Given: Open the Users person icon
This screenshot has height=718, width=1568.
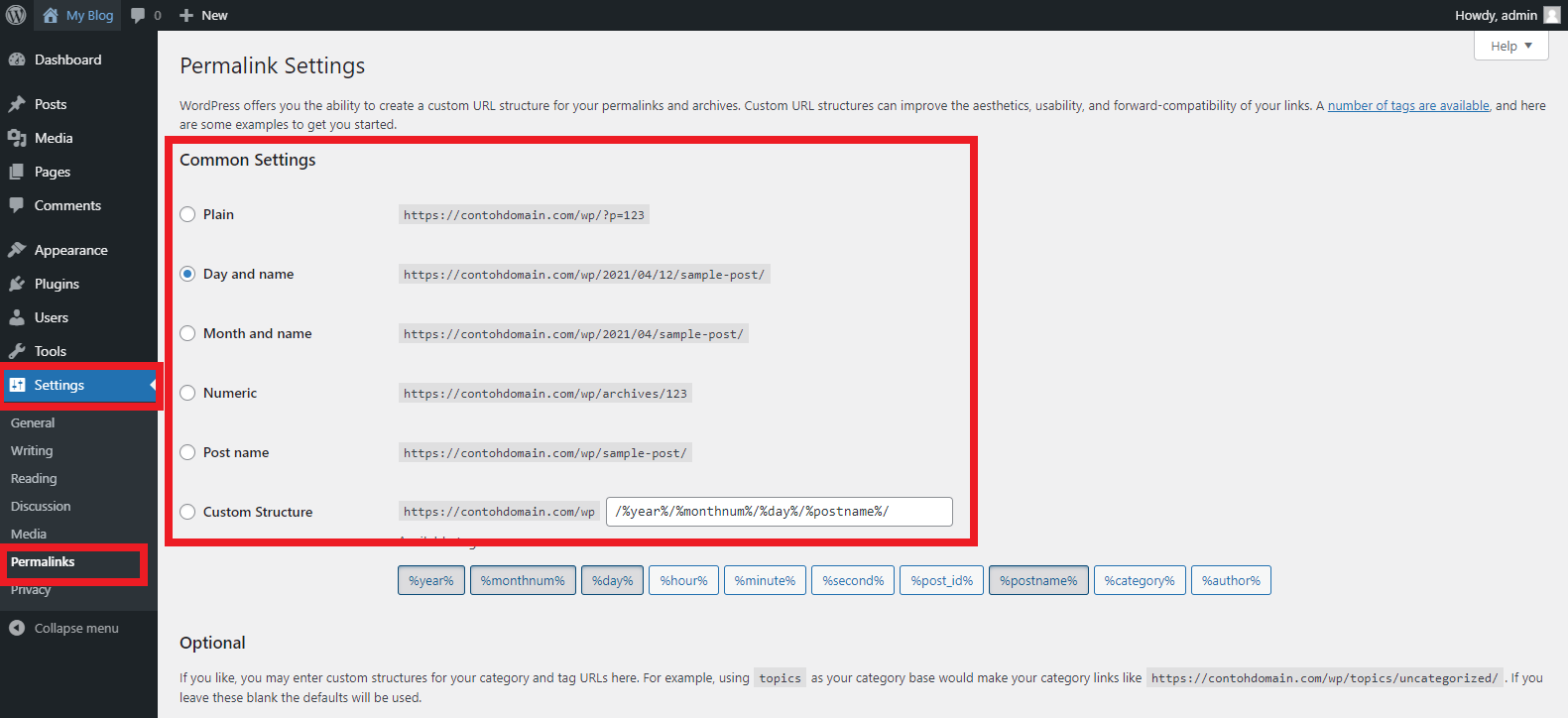Looking at the screenshot, I should (17, 317).
